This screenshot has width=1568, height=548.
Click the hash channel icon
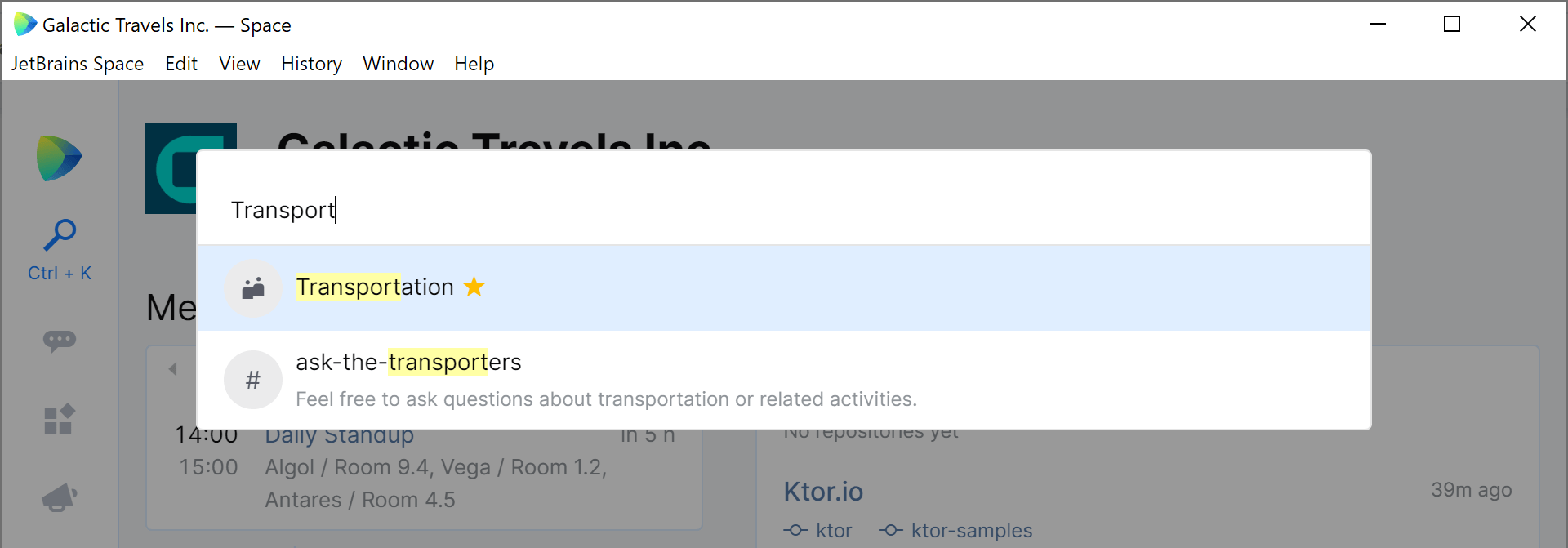[x=253, y=380]
